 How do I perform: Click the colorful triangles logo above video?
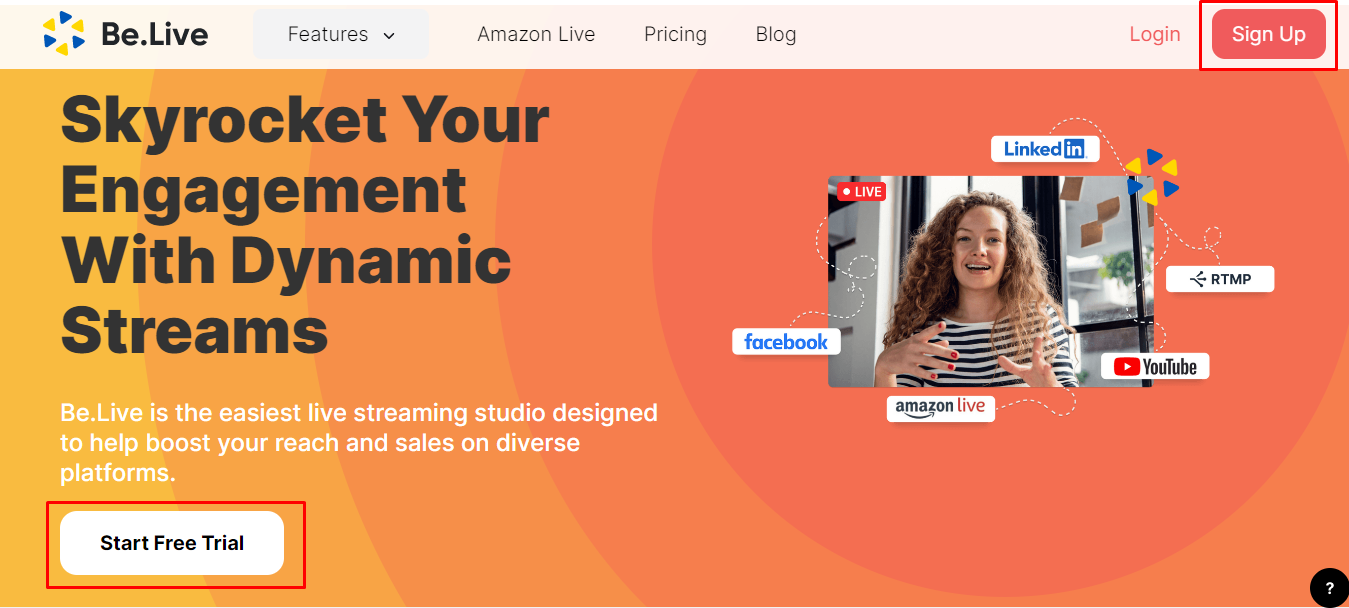(1153, 177)
